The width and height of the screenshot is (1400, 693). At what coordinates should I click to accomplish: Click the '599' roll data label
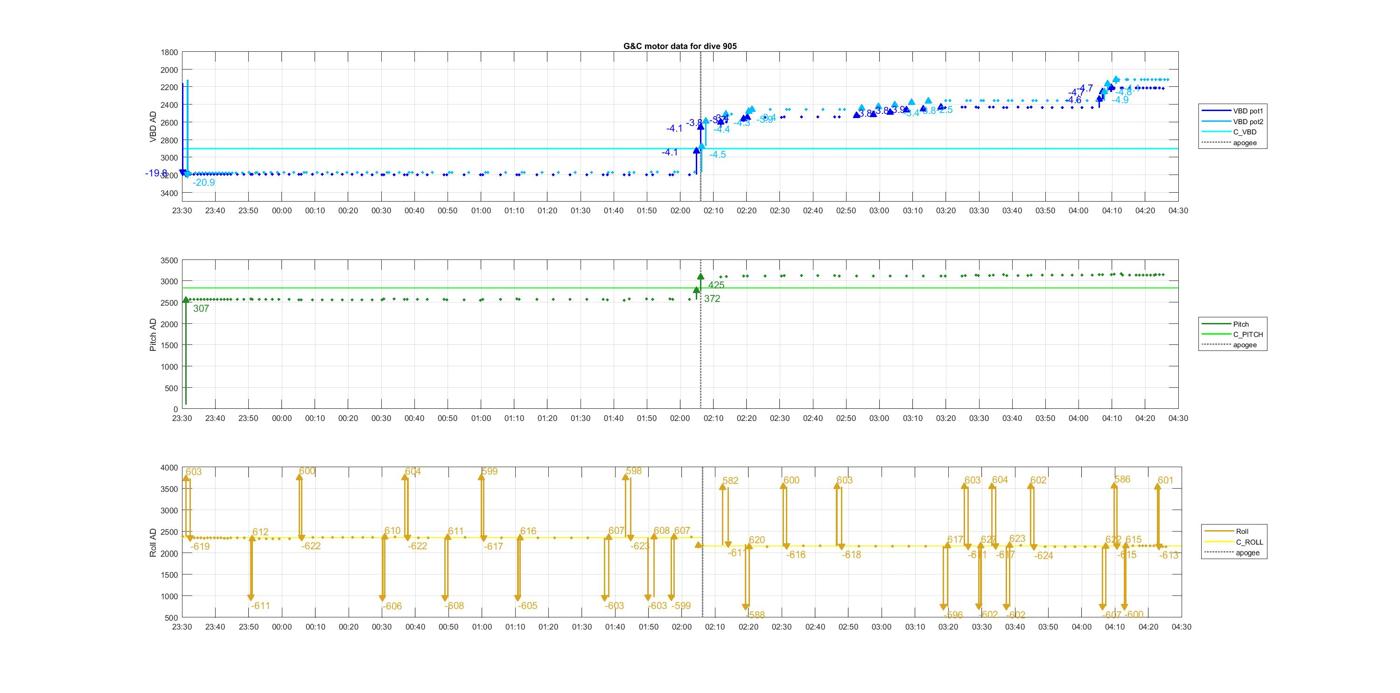click(490, 472)
